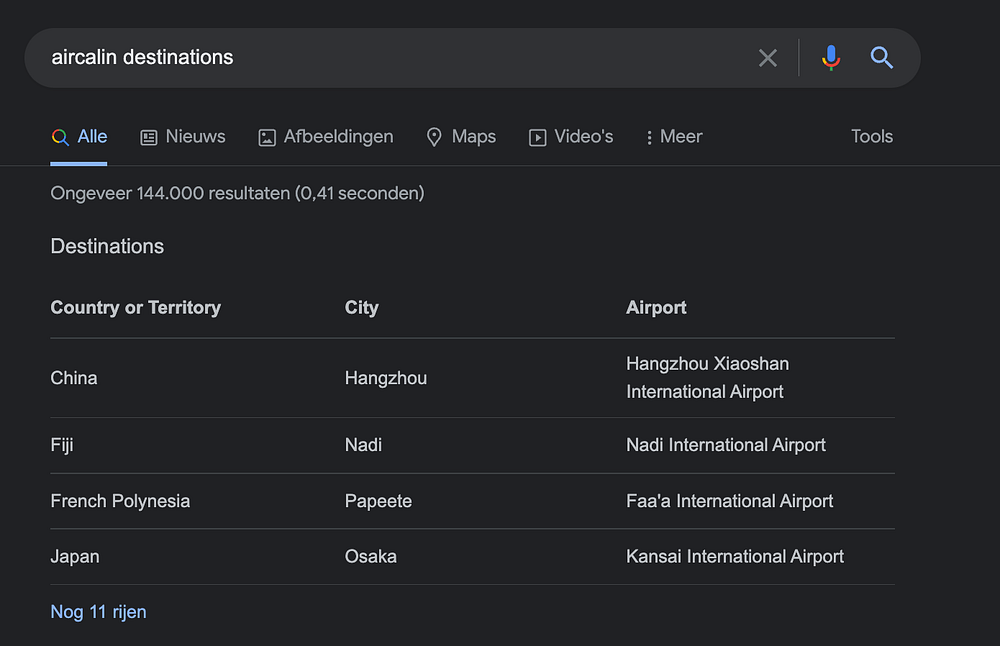Click the Nadi International Airport entry

coord(725,445)
